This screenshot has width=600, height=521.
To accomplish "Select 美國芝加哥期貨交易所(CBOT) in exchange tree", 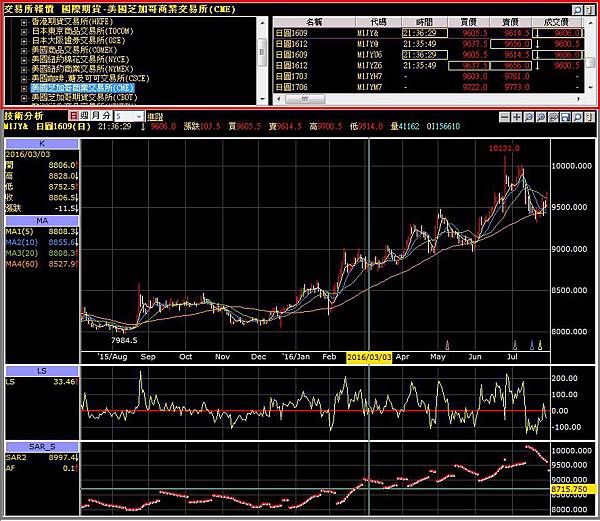I will (84, 97).
